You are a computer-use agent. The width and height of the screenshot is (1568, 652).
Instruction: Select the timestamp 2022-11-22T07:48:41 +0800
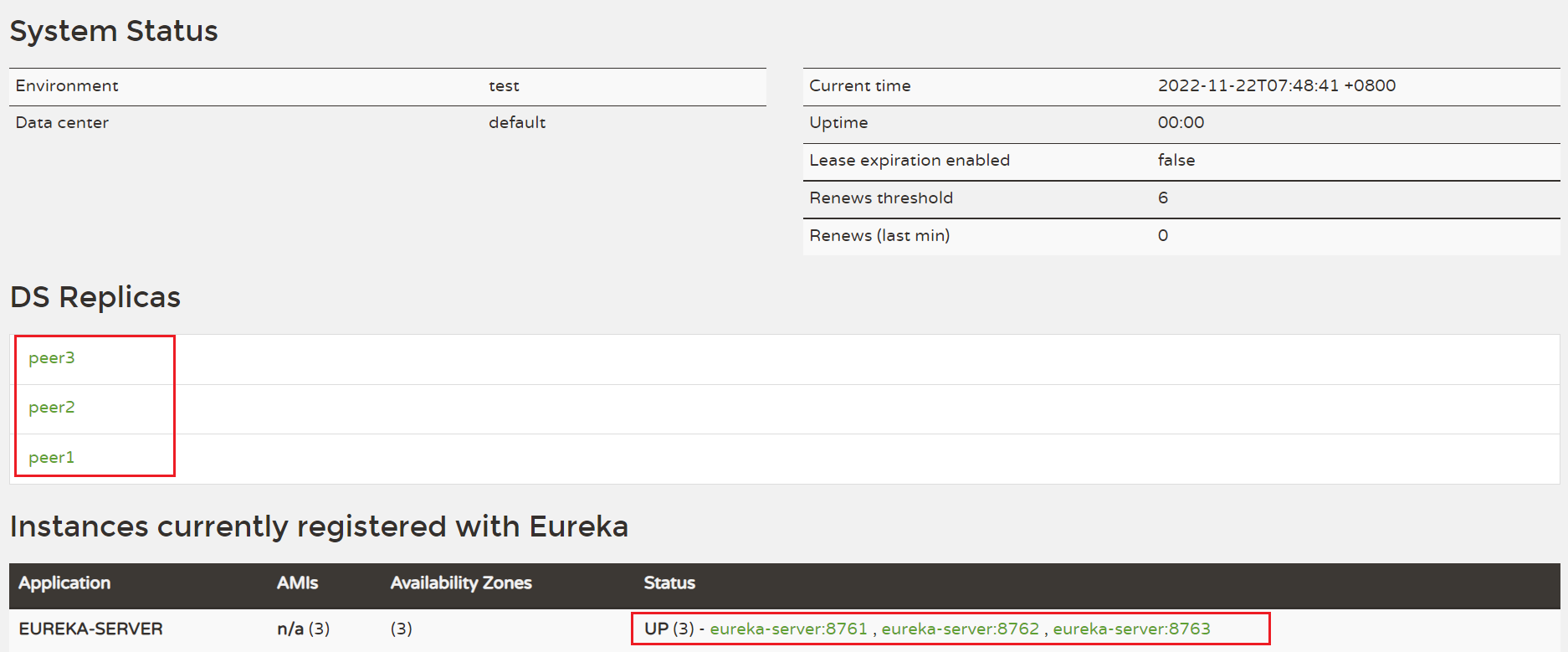click(1276, 85)
